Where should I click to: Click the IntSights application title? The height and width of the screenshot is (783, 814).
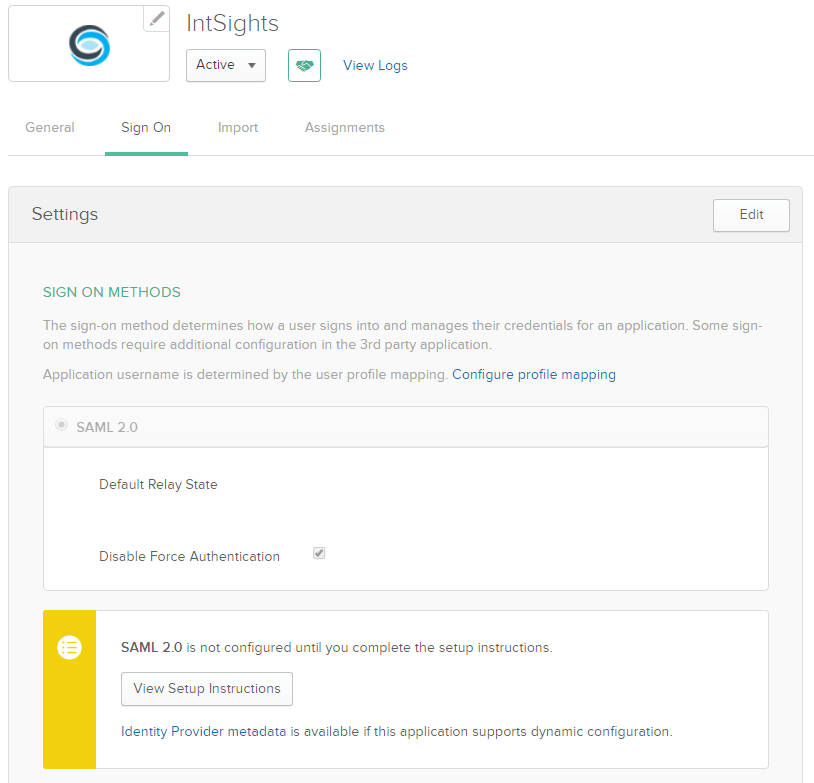pyautogui.click(x=232, y=24)
